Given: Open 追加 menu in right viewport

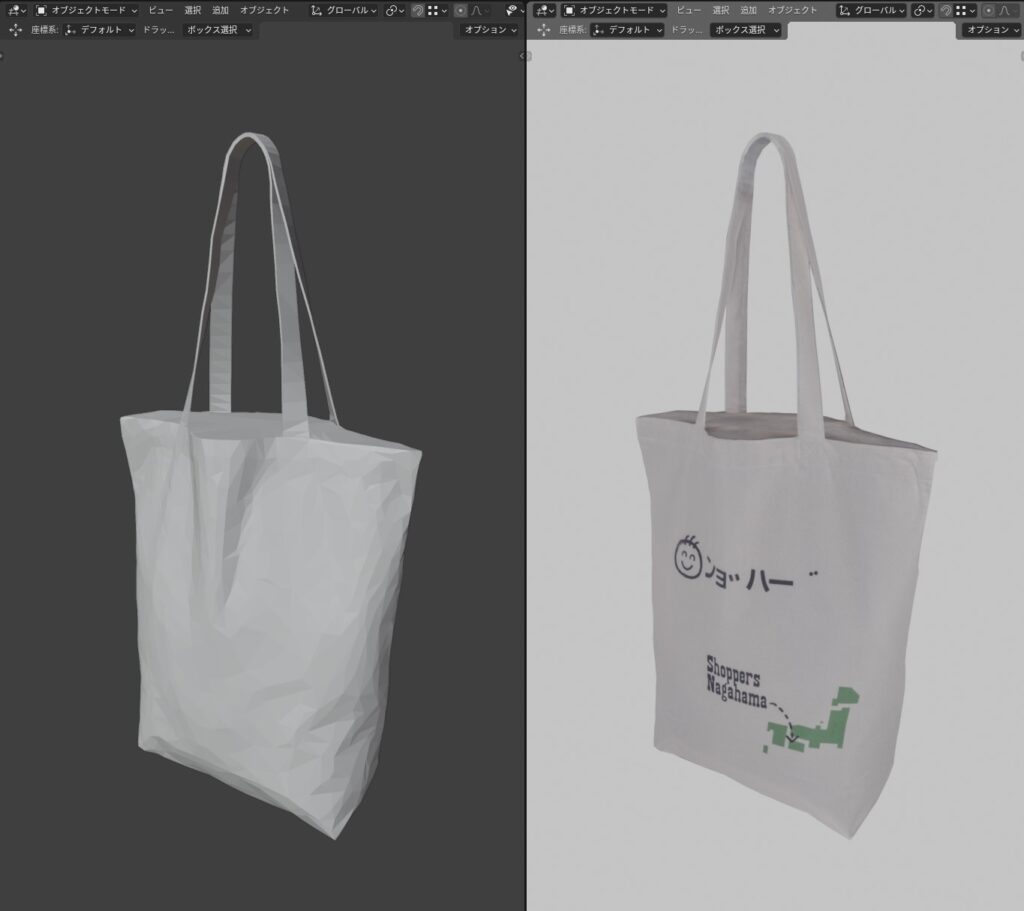Looking at the screenshot, I should click(748, 10).
